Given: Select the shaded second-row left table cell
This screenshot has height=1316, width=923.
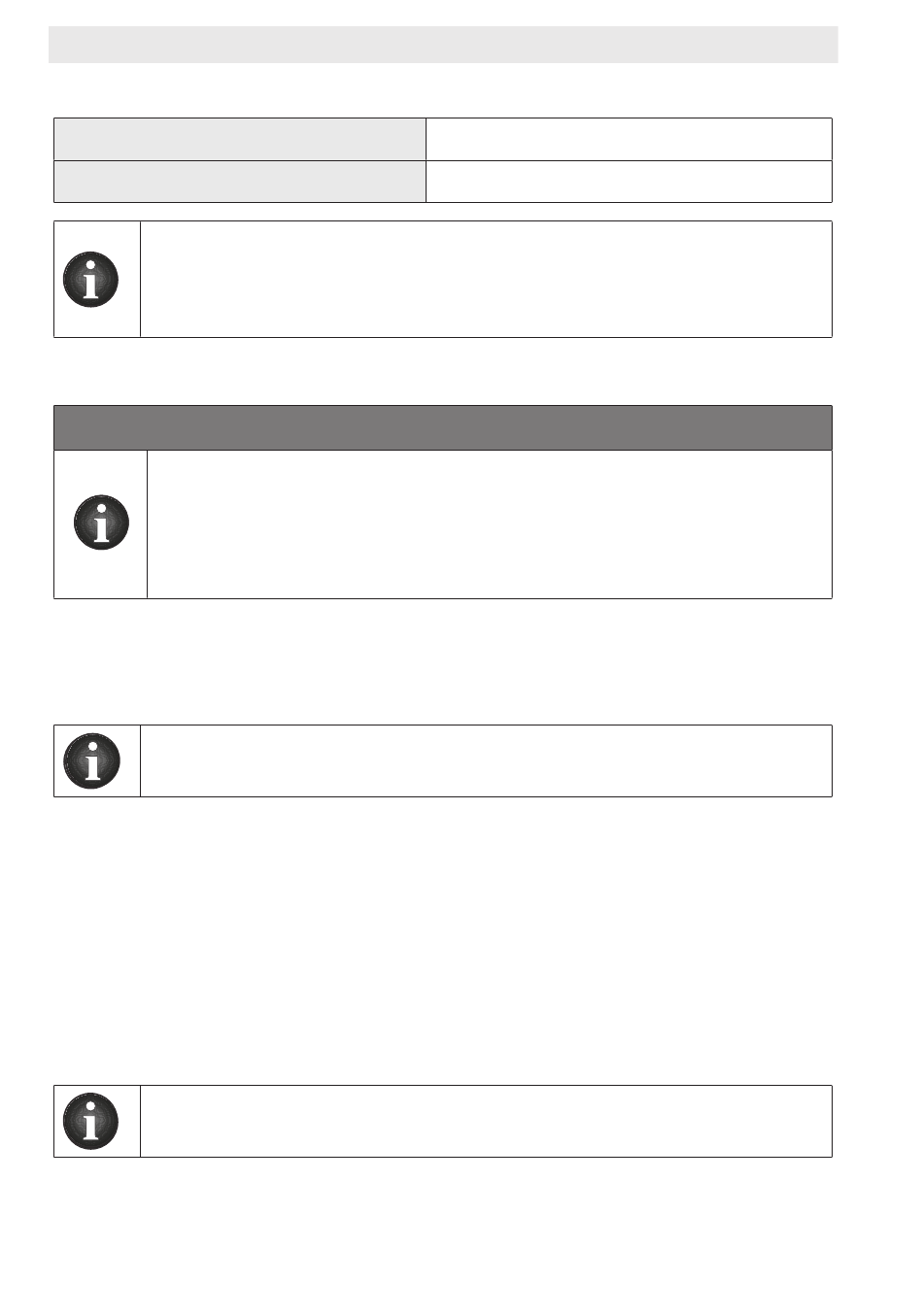Looking at the screenshot, I should click(x=240, y=182).
